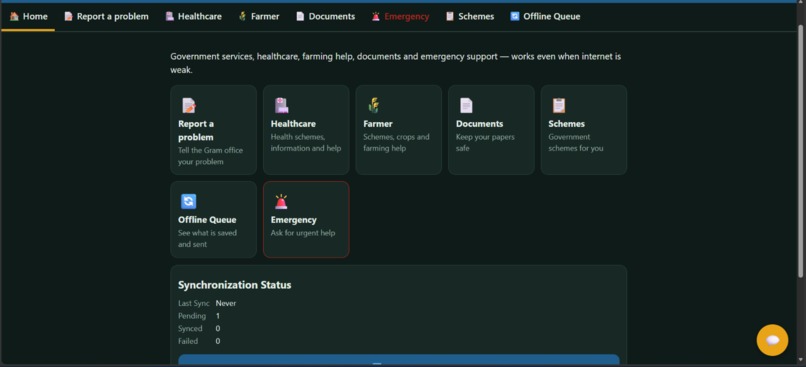This screenshot has height=367, width=806.
Task: Click 'Ask for urgent help' text
Action: (x=303, y=233)
